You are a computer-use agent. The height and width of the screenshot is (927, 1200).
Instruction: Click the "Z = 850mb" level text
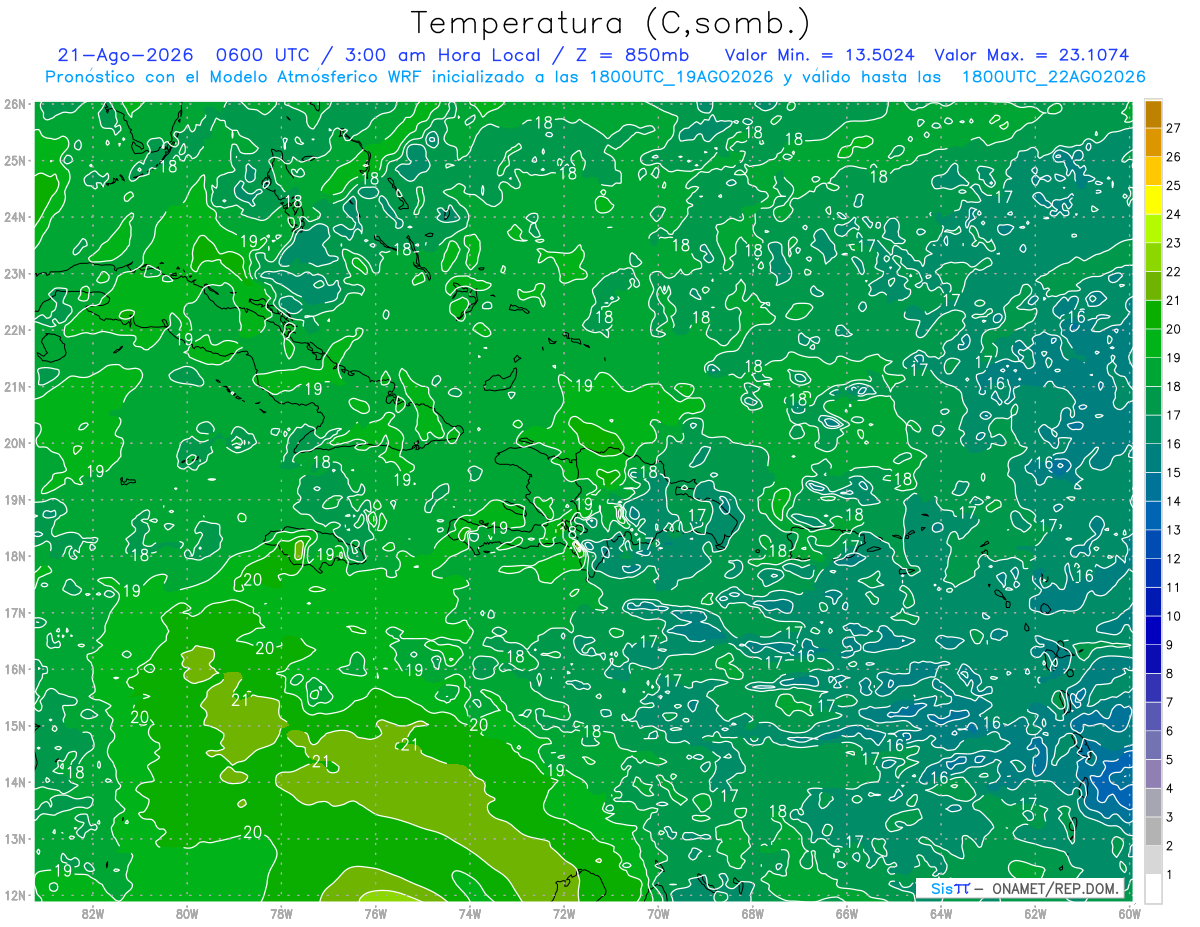pos(635,55)
